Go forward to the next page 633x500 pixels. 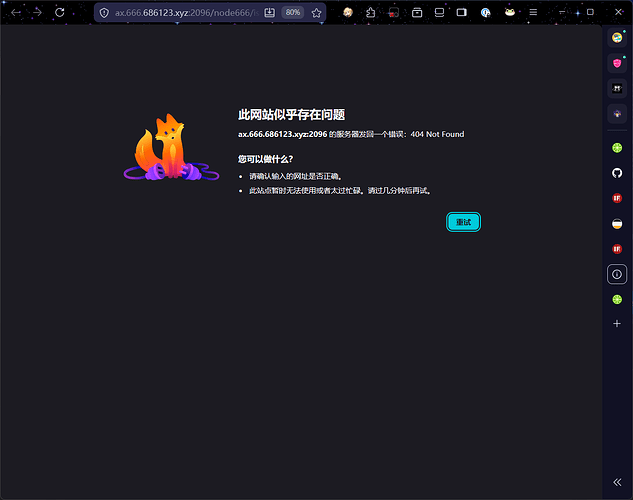pyautogui.click(x=38, y=13)
